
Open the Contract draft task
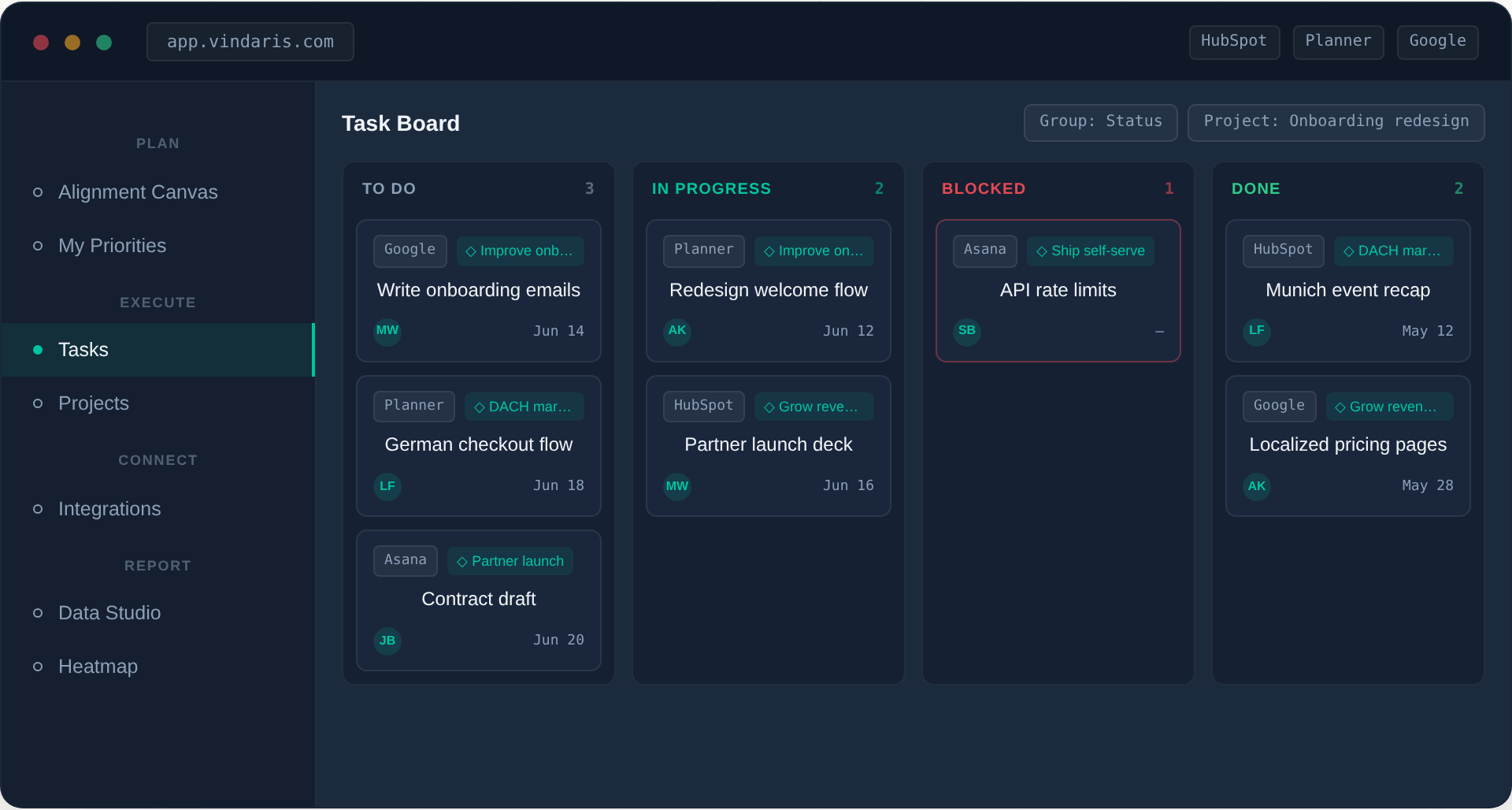[x=479, y=599]
